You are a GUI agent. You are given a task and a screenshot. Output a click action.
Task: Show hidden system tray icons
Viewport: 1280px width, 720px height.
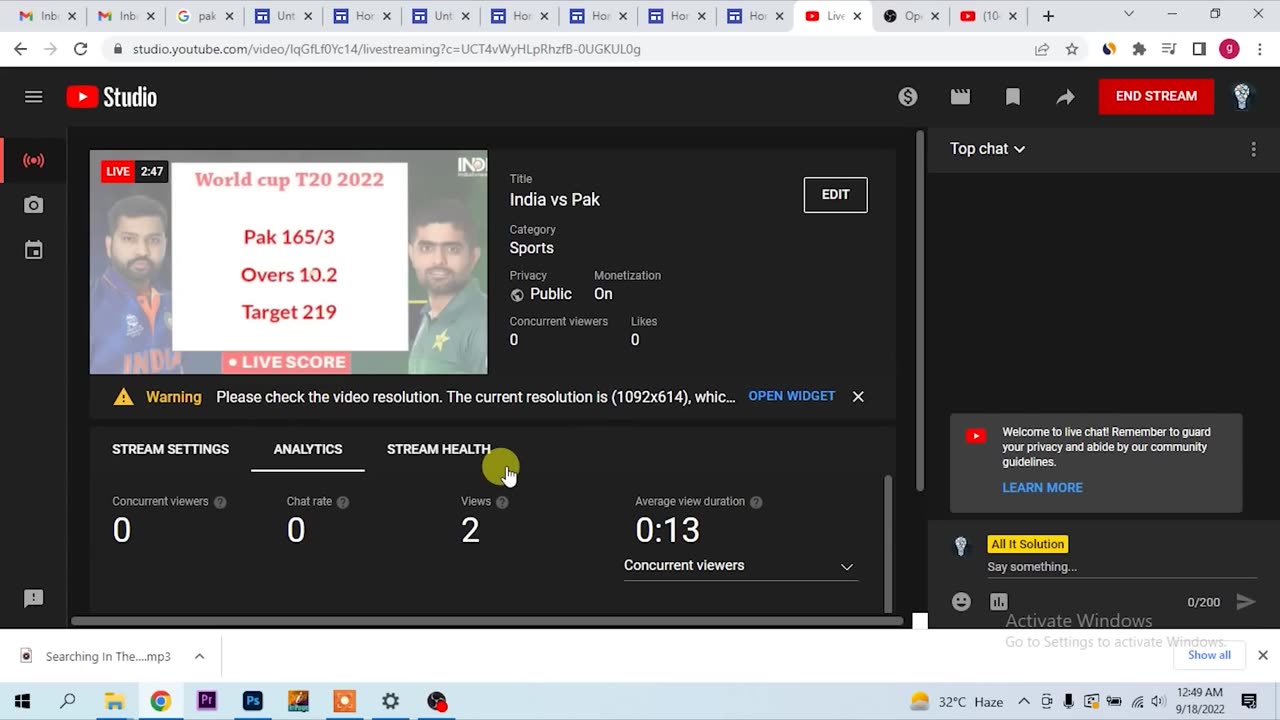pos(1023,701)
